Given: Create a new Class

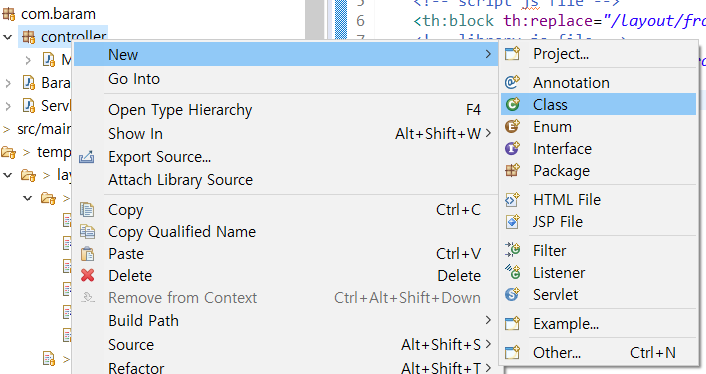Looking at the screenshot, I should click(598, 104).
